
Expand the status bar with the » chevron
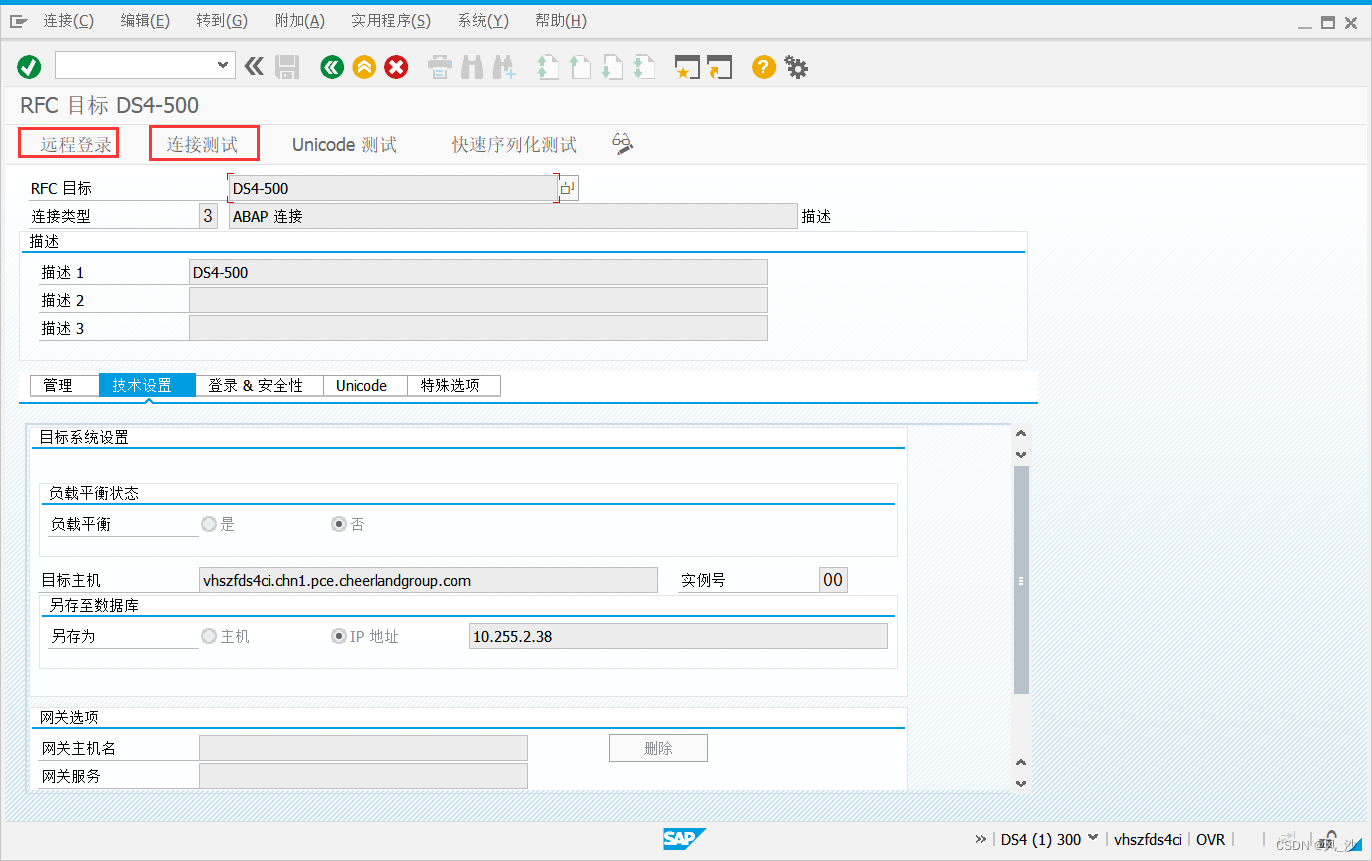click(980, 839)
